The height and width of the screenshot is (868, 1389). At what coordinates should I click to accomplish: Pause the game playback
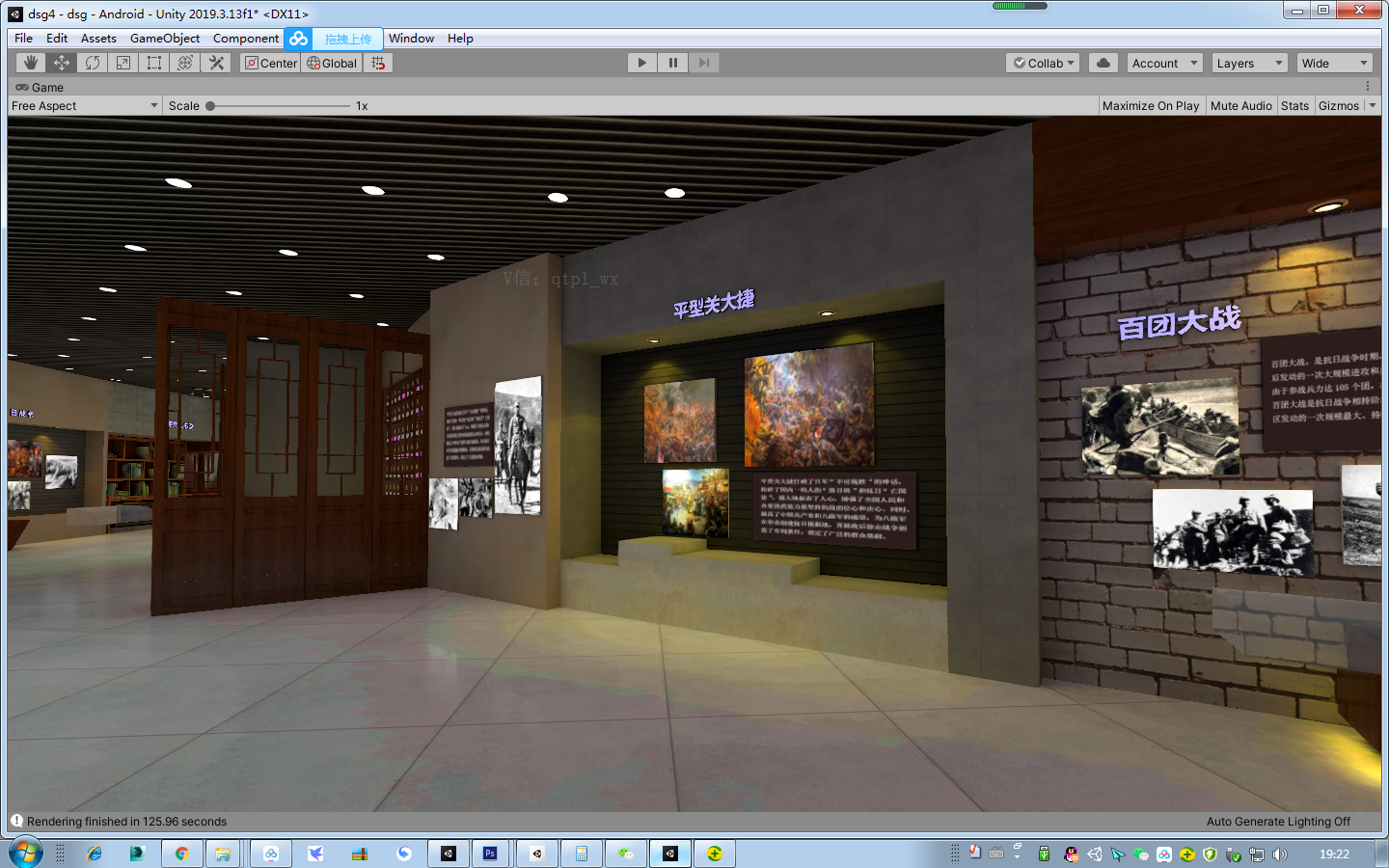(x=672, y=63)
